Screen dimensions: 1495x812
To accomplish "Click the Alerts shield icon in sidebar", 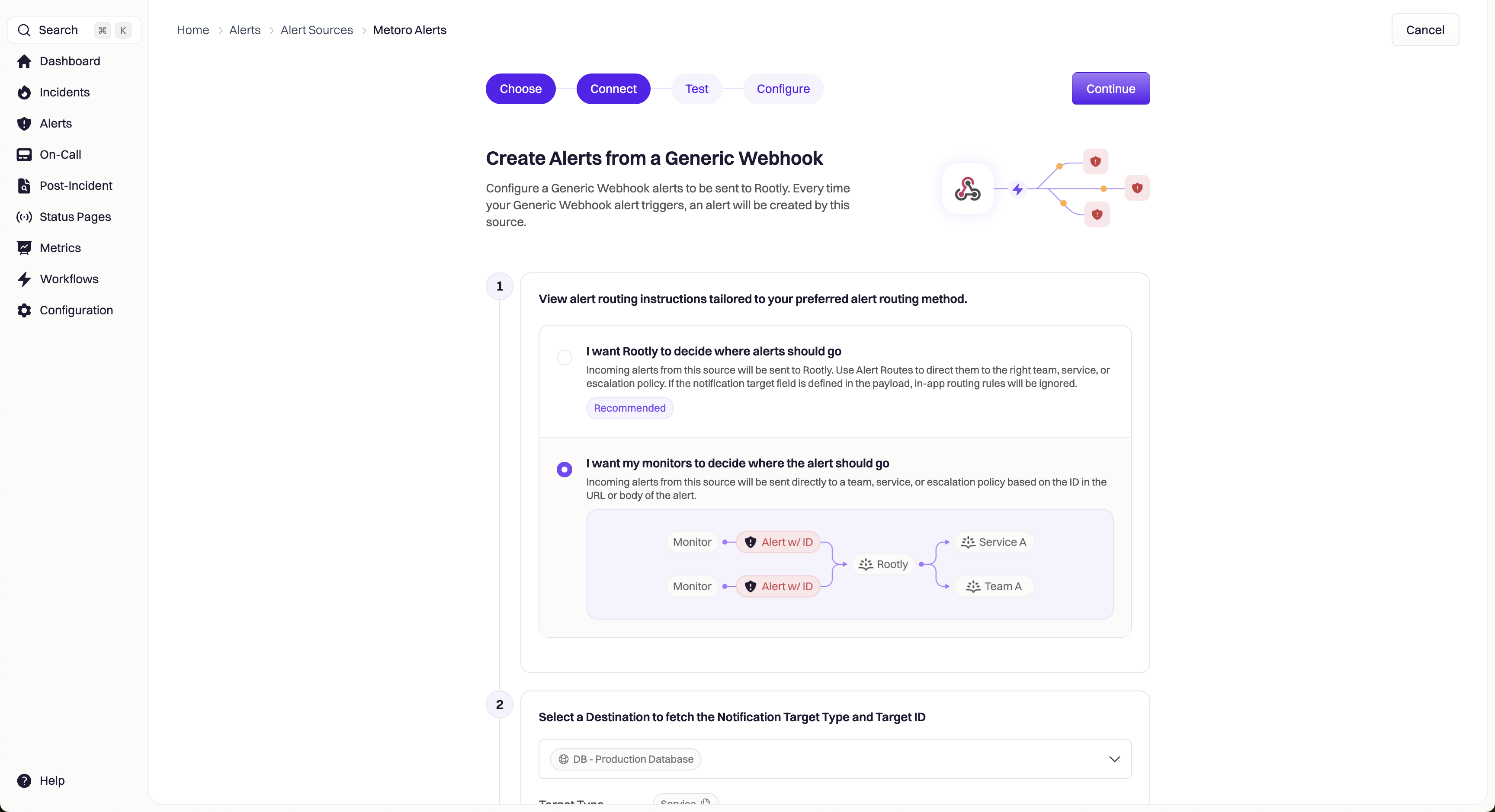I will [x=24, y=124].
